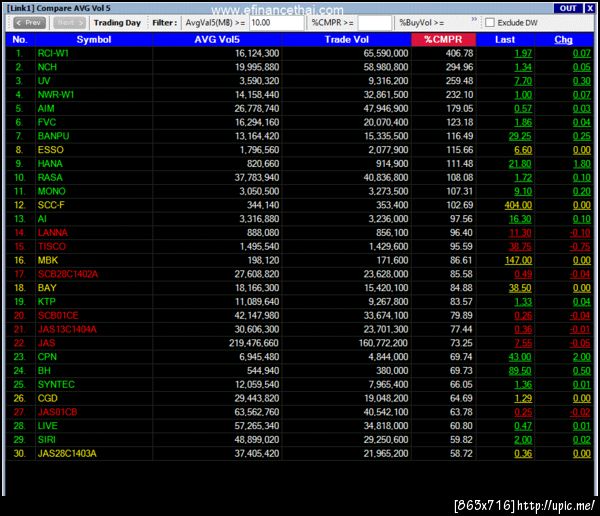Select symbol JAS13C1404A
This screenshot has width=600, height=516.
tap(67, 329)
